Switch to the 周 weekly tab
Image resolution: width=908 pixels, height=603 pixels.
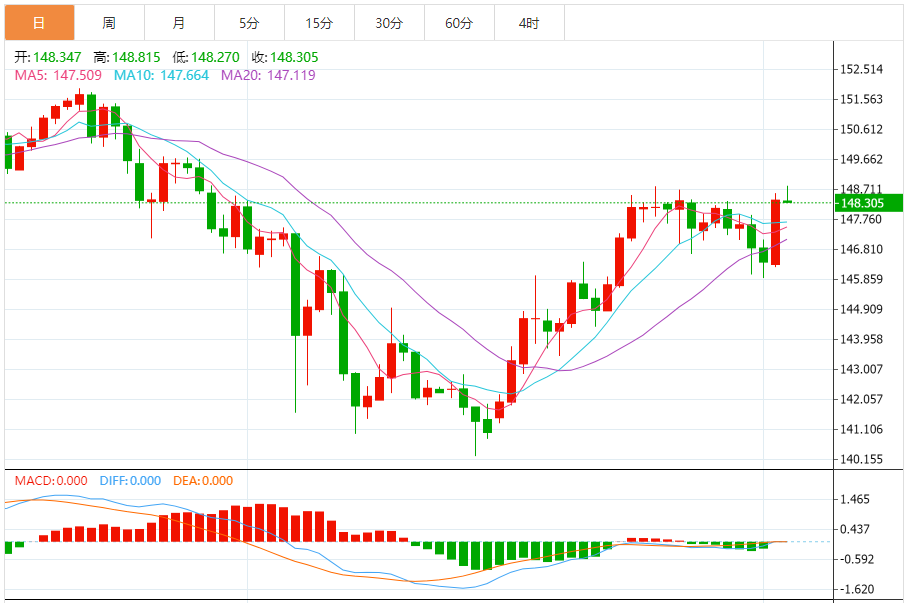click(109, 23)
